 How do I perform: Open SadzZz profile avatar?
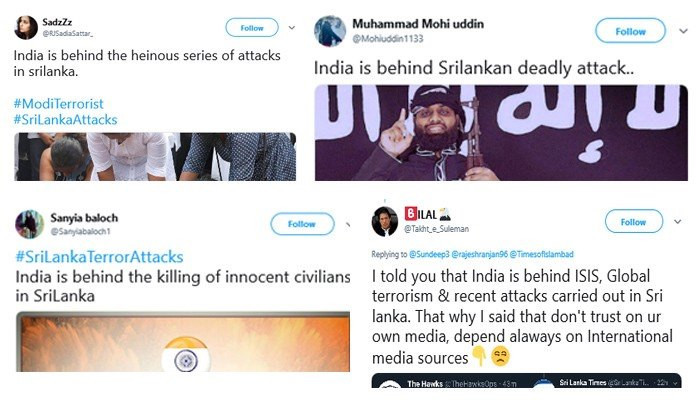coord(26,27)
